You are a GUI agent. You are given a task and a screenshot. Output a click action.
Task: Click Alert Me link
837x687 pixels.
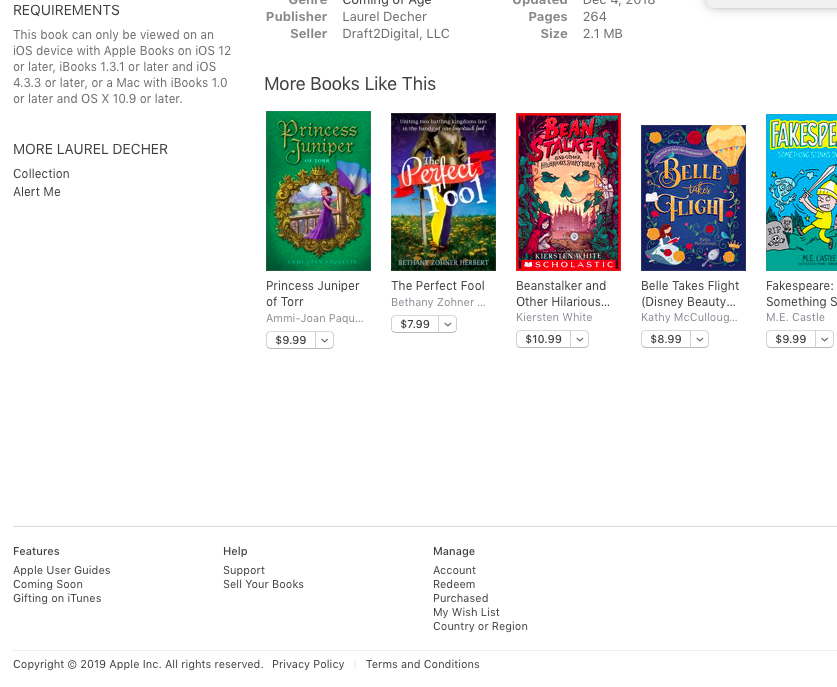37,192
